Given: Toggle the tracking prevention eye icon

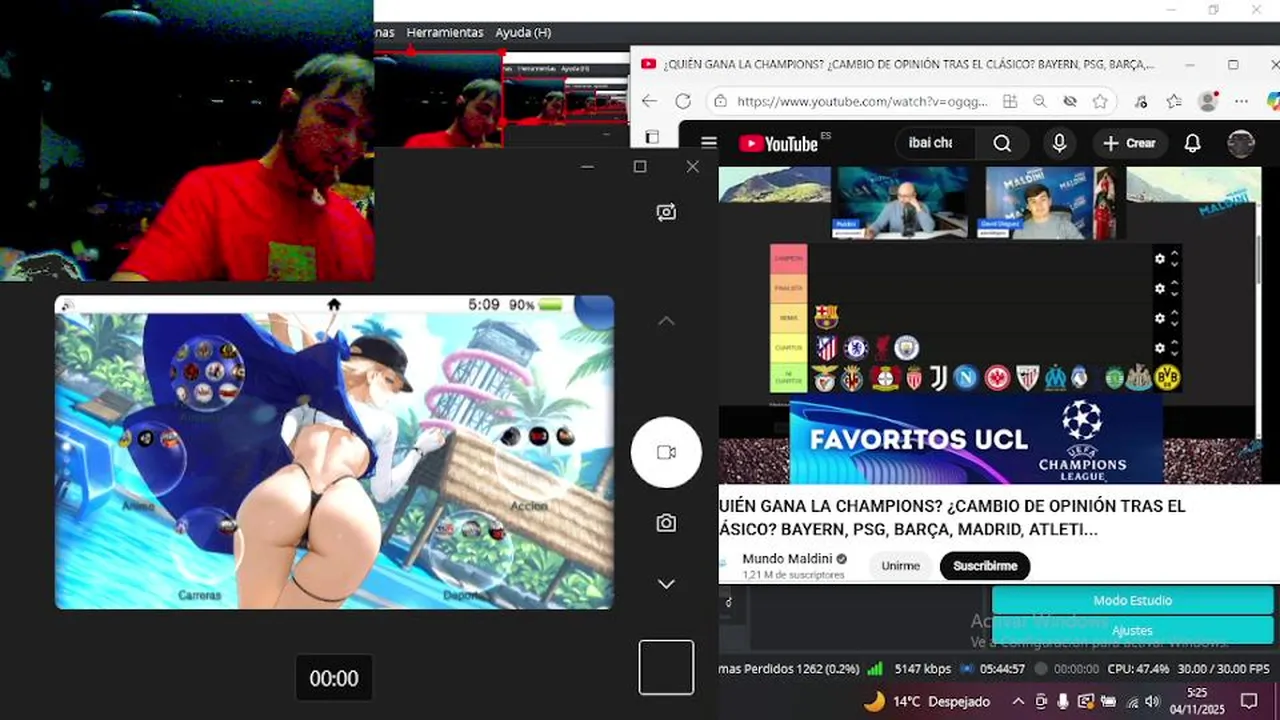Looking at the screenshot, I should (1070, 101).
